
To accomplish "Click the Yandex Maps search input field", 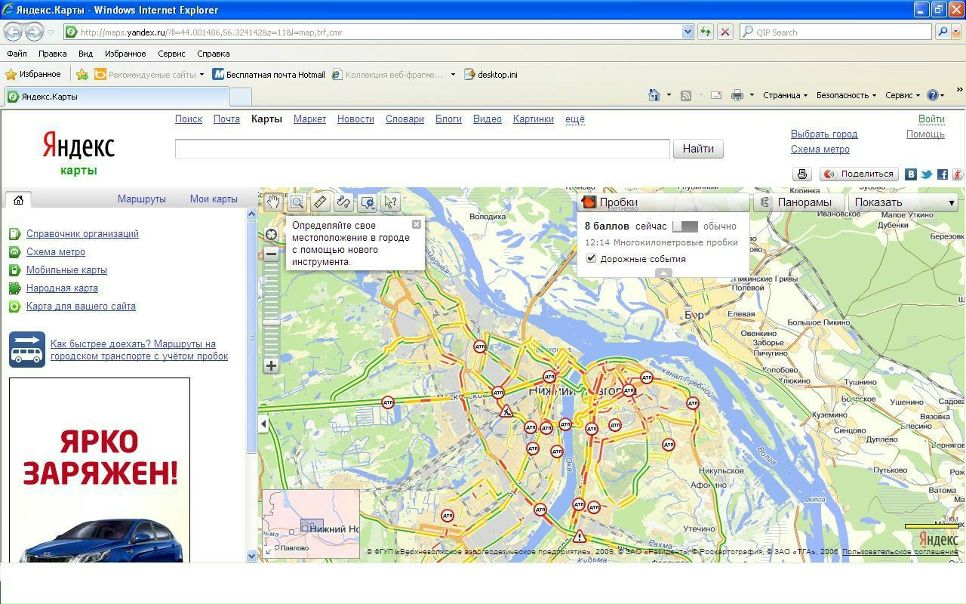I will (x=421, y=149).
